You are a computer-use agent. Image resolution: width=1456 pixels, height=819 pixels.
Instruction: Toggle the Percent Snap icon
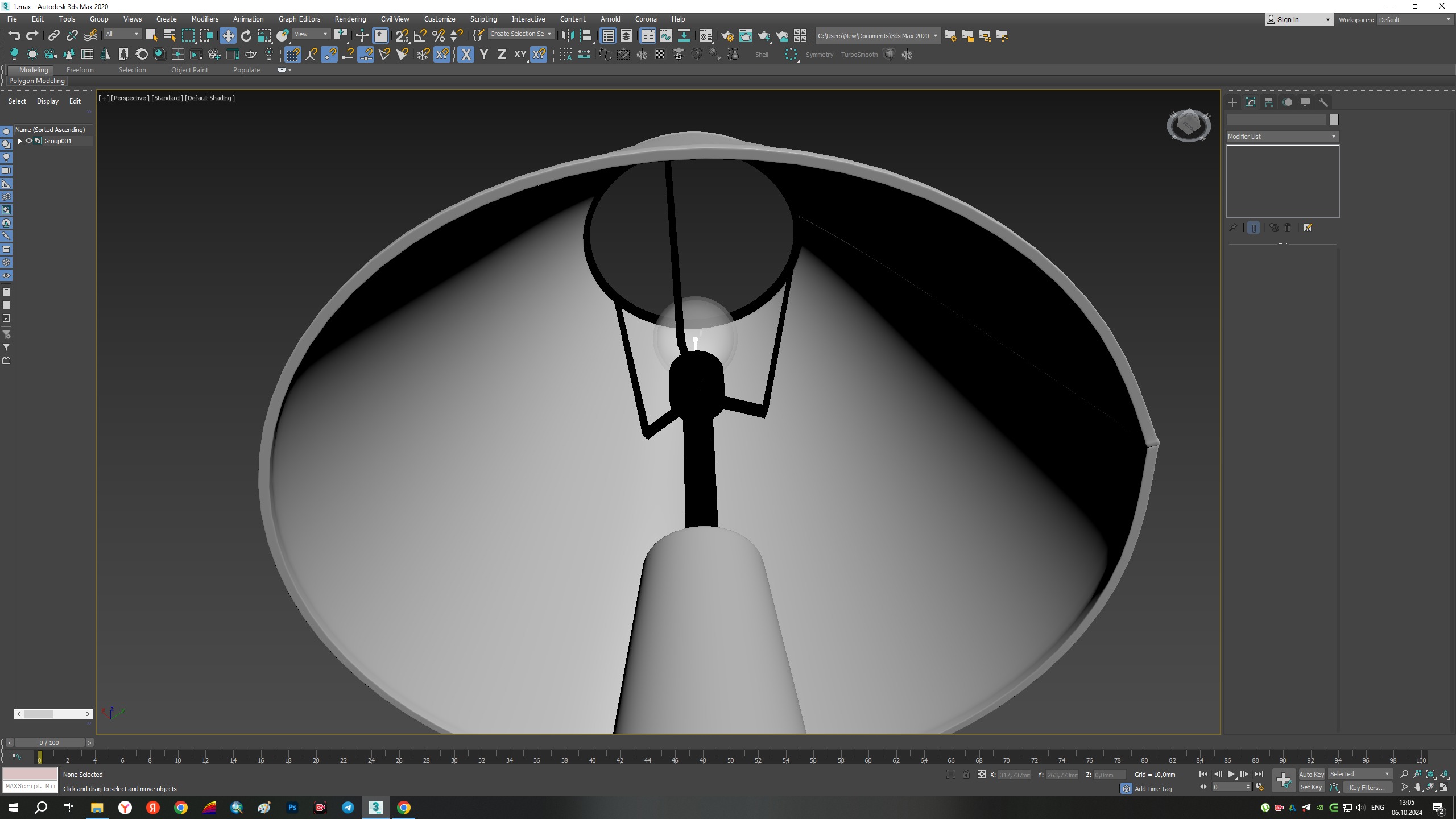(439, 36)
